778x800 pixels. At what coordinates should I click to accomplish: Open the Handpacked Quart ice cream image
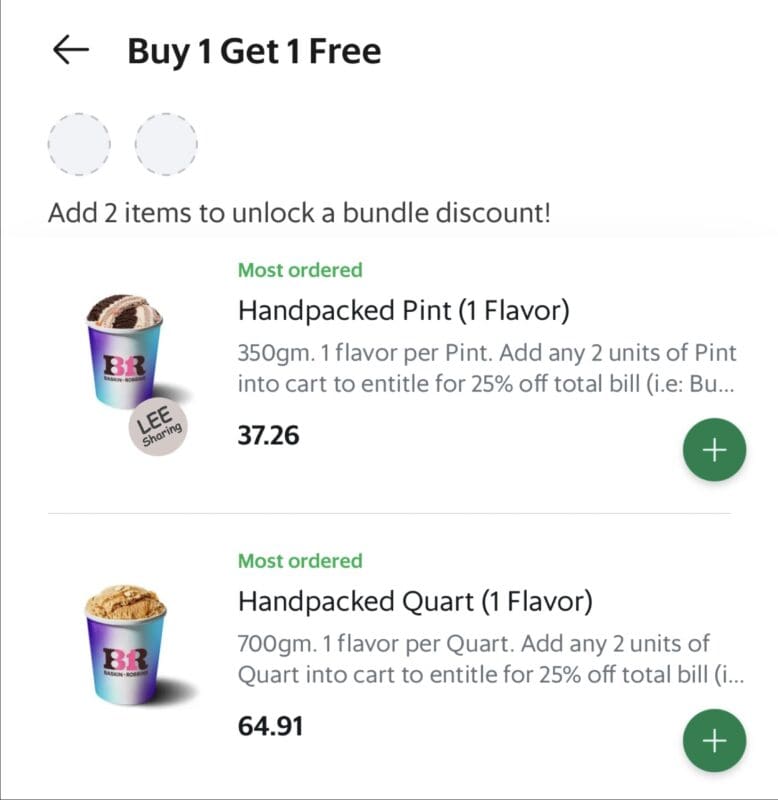[133, 645]
